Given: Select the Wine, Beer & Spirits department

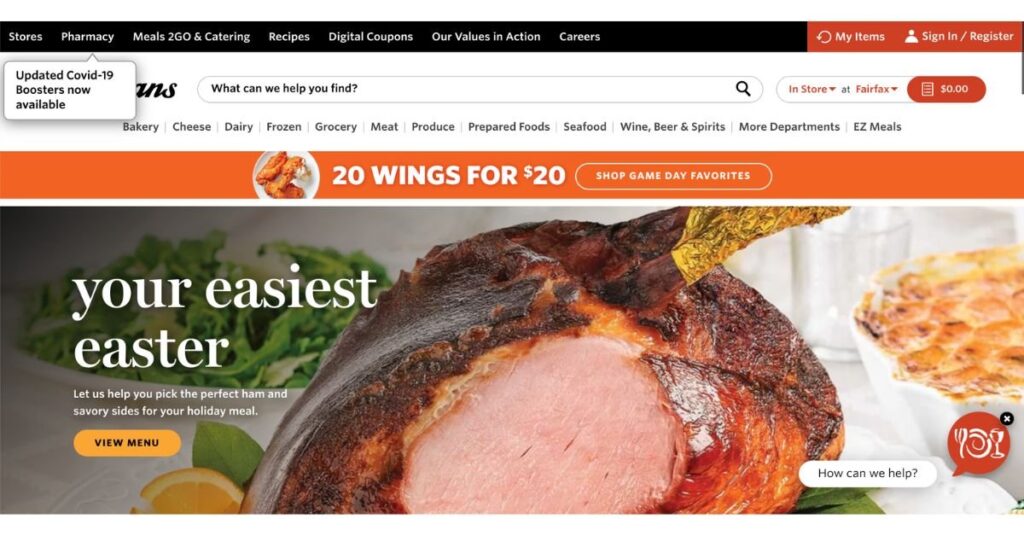Looking at the screenshot, I should 672,127.
